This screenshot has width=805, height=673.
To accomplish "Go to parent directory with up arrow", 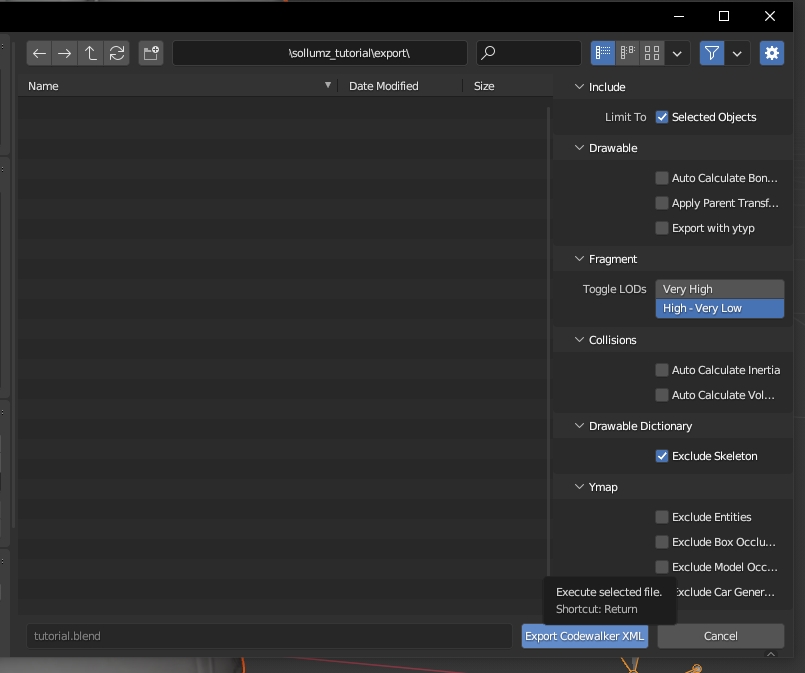I will click(91, 53).
